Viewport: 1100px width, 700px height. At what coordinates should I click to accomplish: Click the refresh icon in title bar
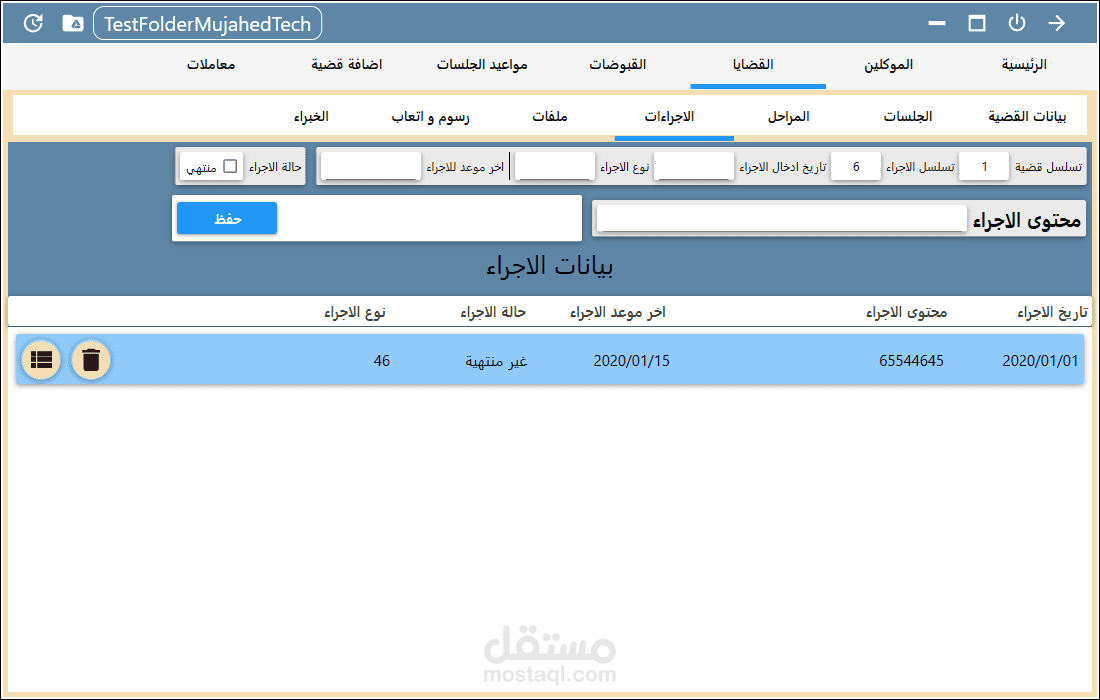[33, 23]
